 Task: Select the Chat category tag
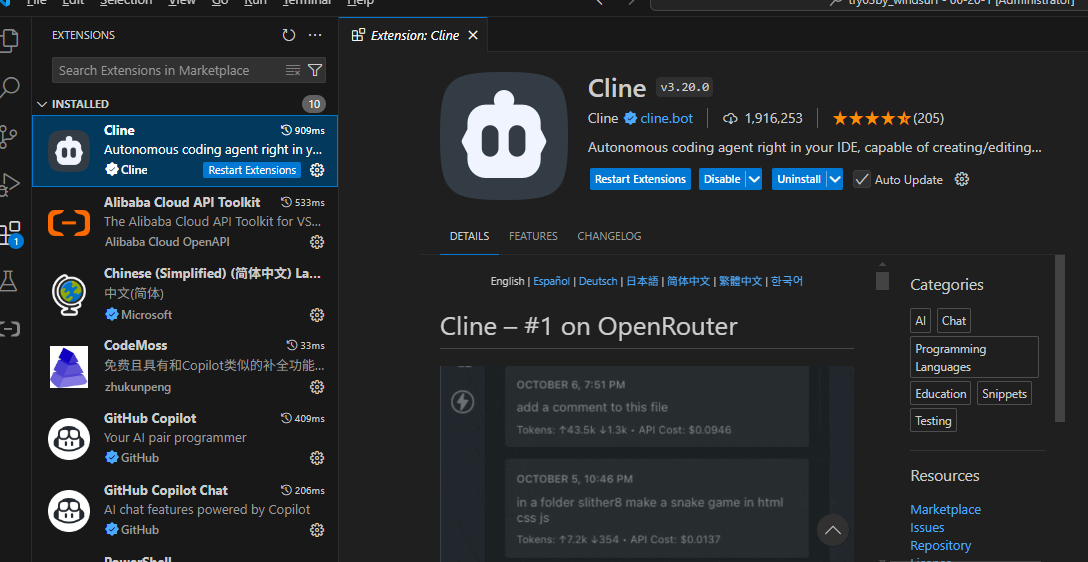(x=953, y=321)
